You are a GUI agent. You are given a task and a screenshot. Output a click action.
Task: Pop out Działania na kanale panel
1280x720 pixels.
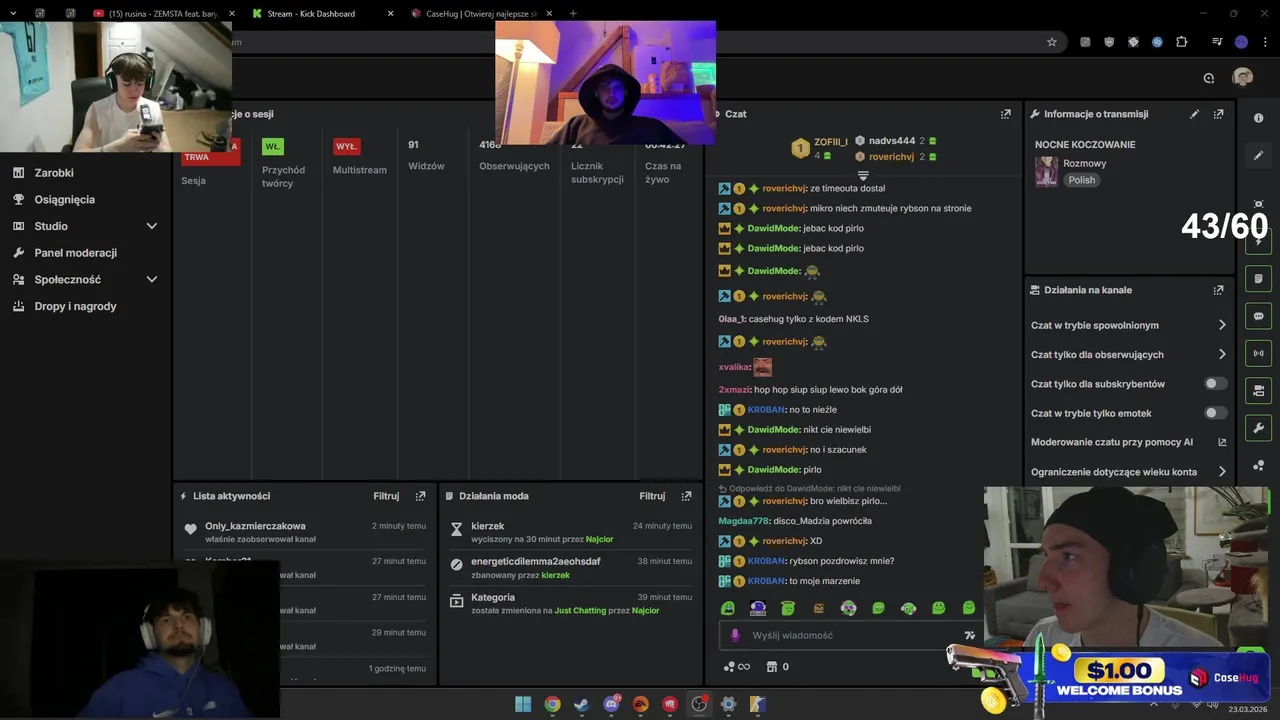click(x=1218, y=290)
